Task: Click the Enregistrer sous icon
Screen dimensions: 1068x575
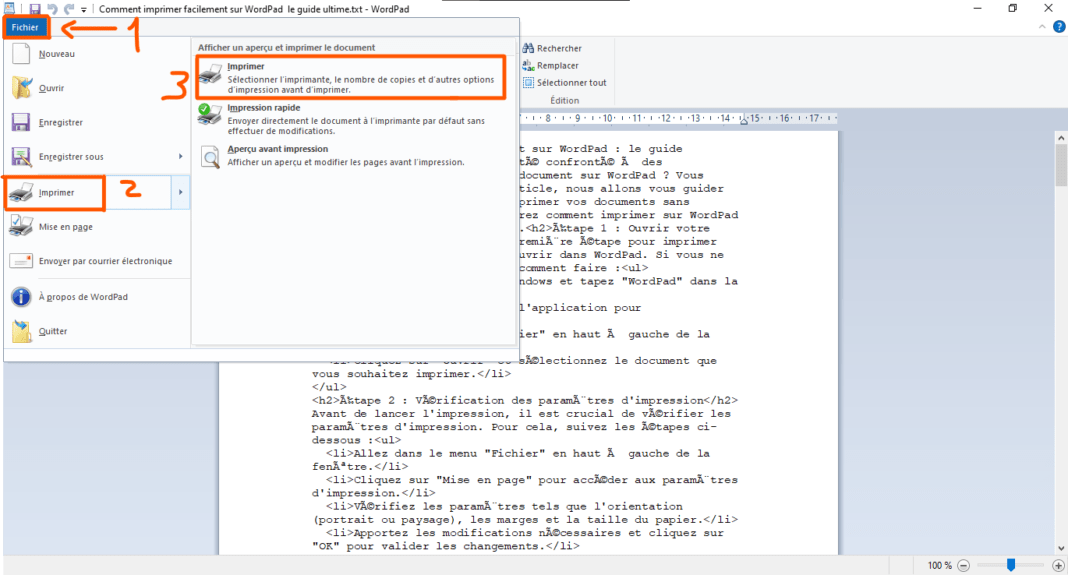Action: (x=21, y=157)
